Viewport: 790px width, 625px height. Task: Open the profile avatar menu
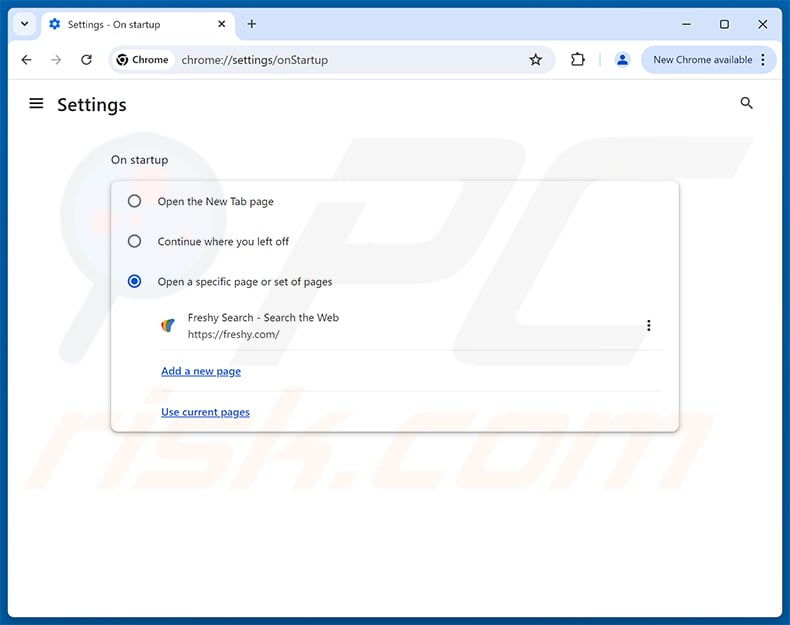[622, 59]
